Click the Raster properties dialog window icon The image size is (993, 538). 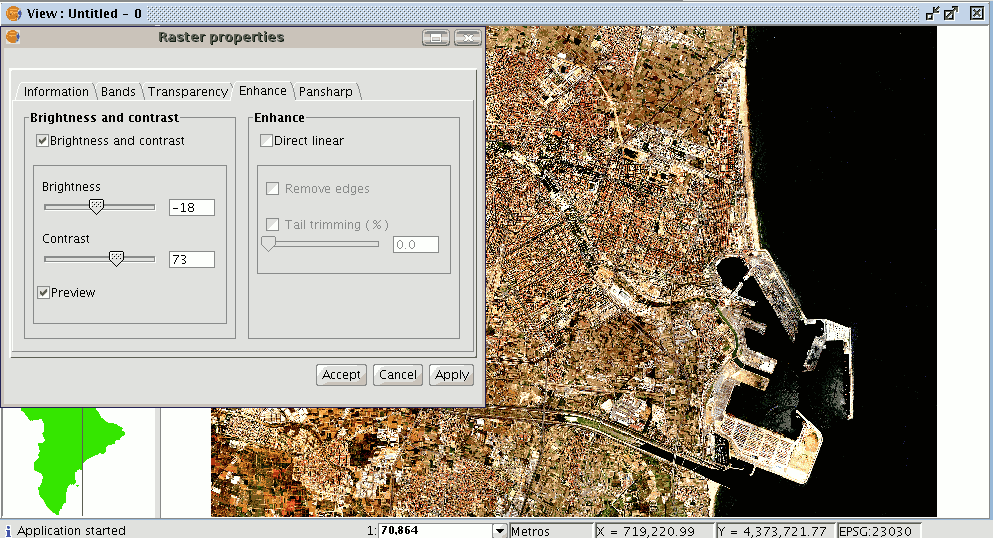[12, 38]
